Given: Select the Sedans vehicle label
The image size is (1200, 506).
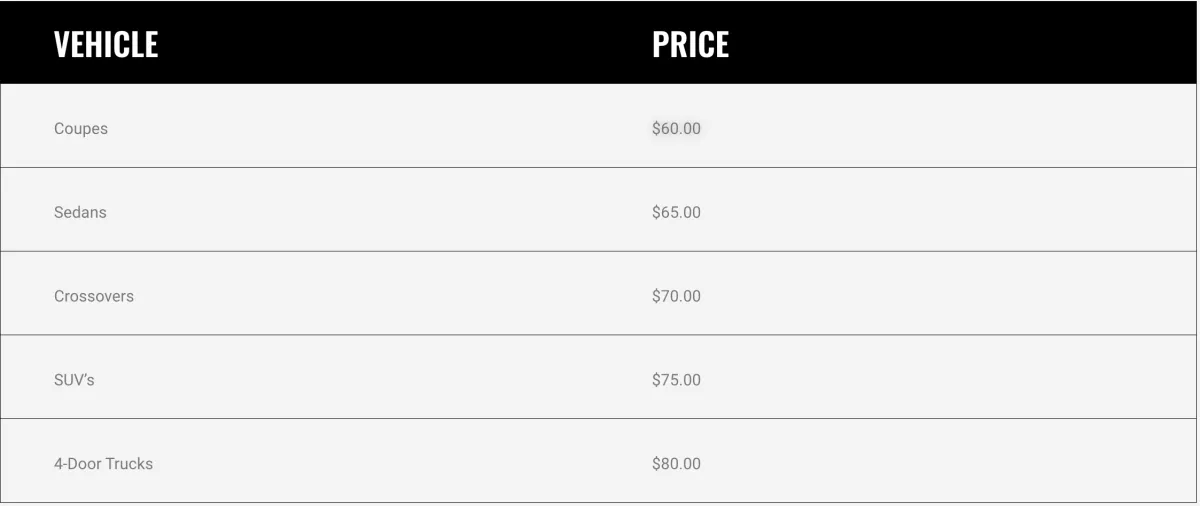Looking at the screenshot, I should click(x=80, y=212).
